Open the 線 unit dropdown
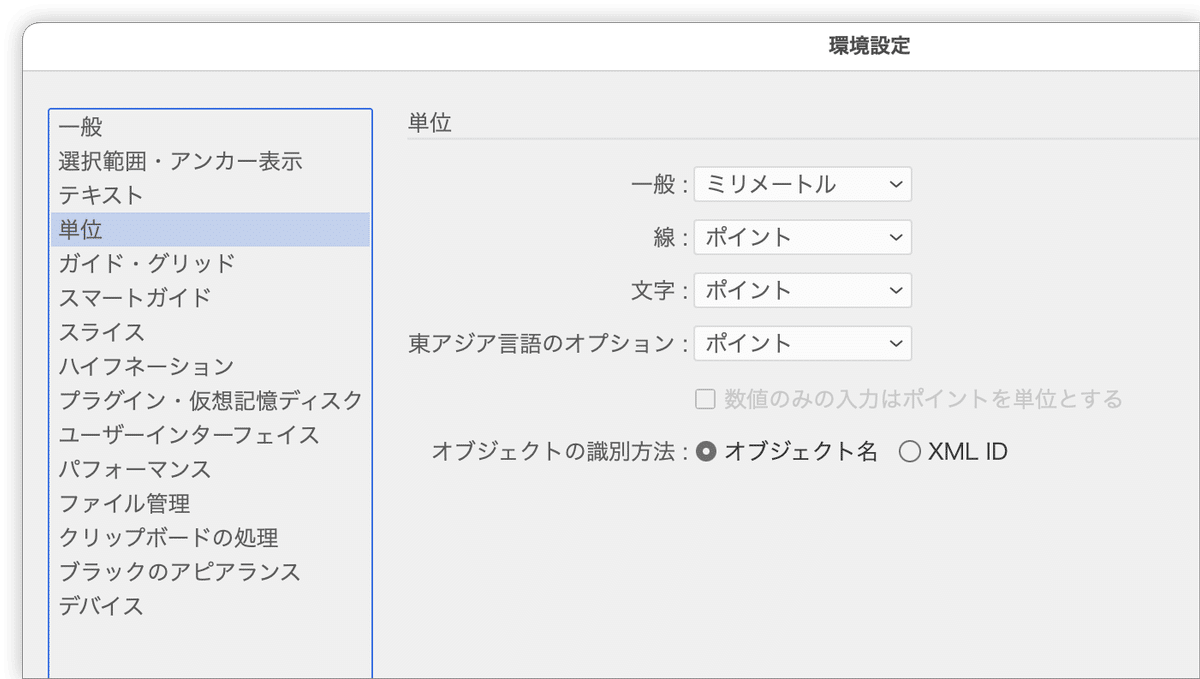This screenshot has height=679, width=1200. pos(802,237)
